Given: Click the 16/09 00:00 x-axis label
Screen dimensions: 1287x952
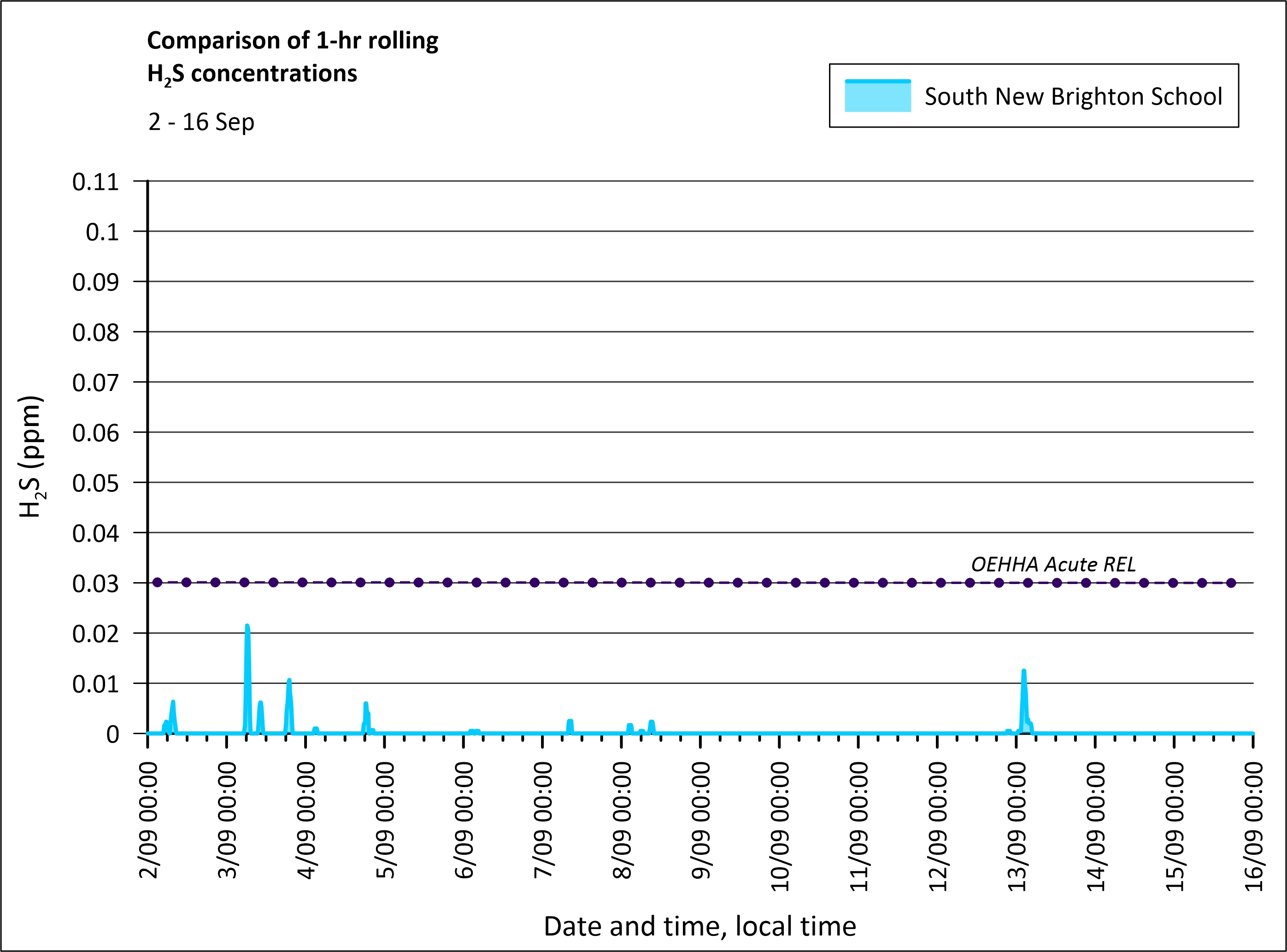Looking at the screenshot, I should [x=1254, y=826].
